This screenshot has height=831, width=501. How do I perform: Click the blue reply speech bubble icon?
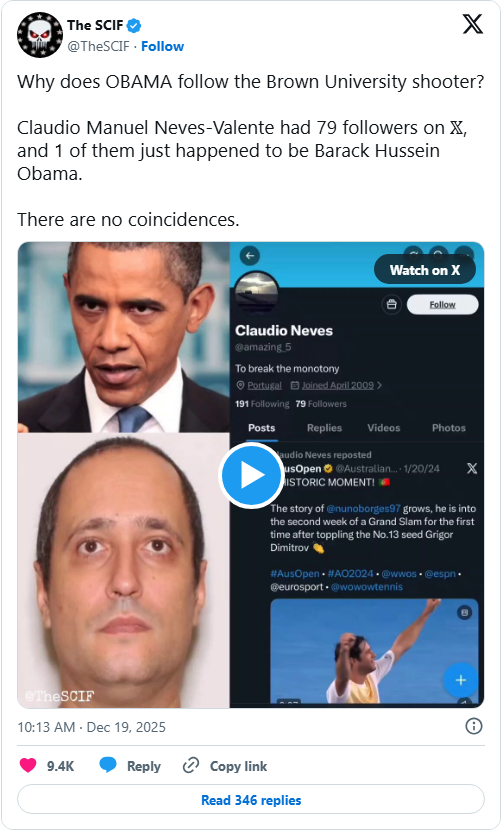[x=108, y=765]
